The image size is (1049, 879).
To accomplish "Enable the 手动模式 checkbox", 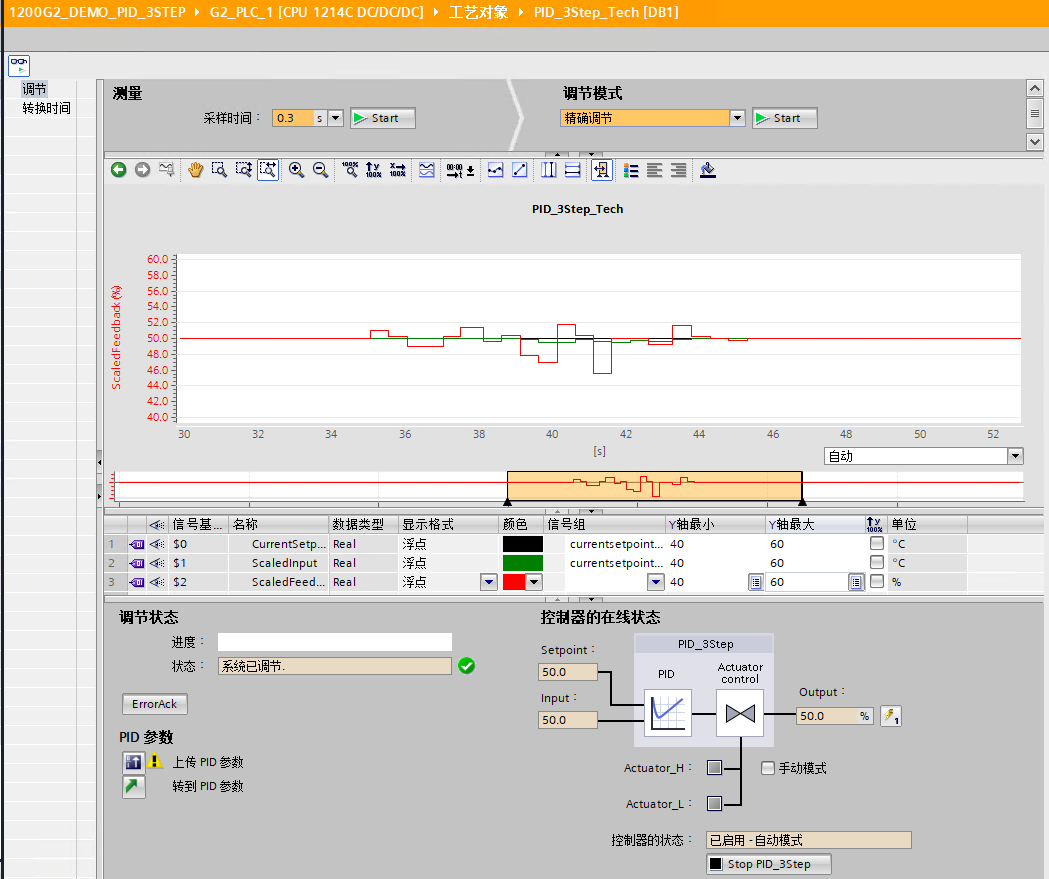I will (x=768, y=769).
